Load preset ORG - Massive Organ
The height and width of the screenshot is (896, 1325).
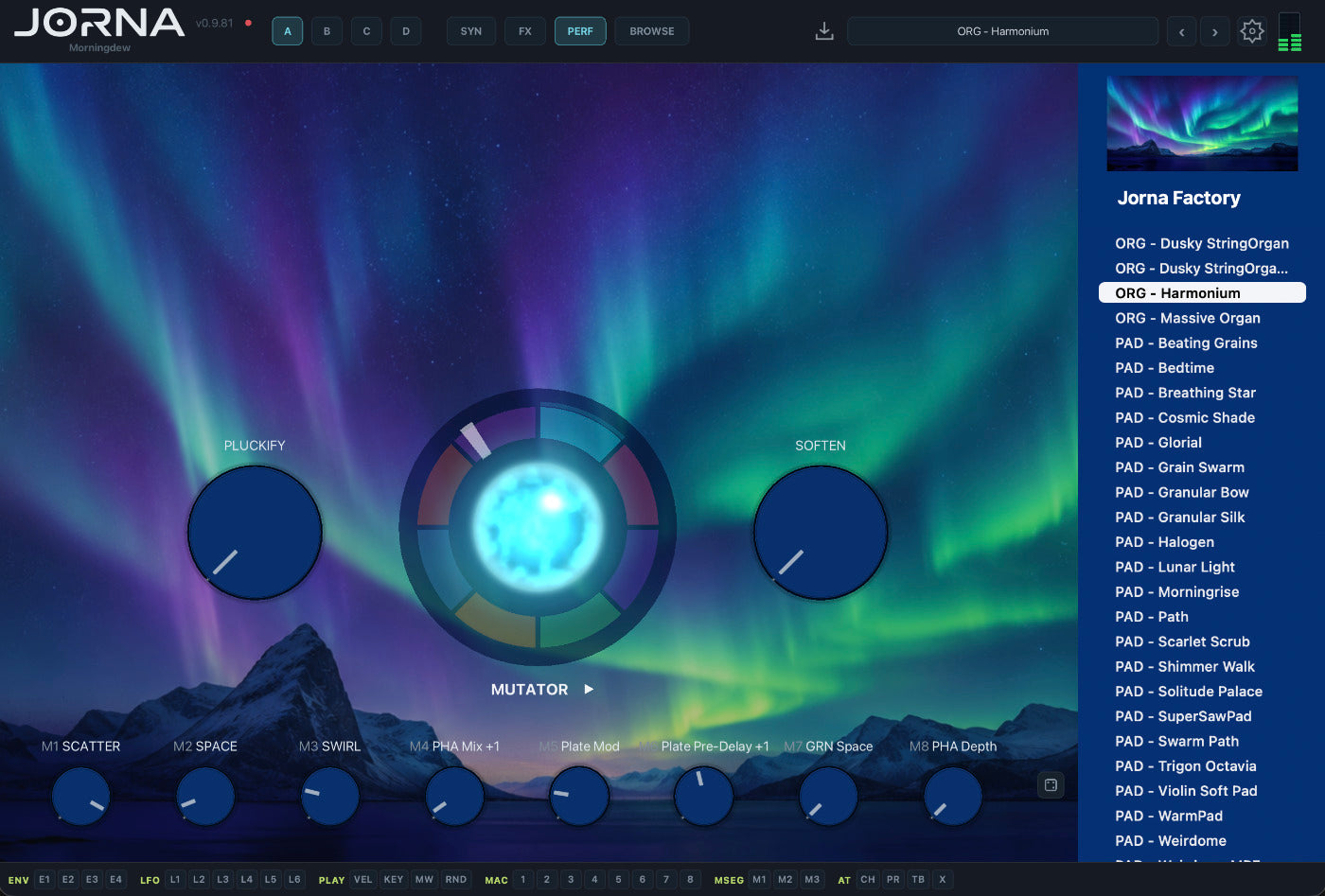1202,318
